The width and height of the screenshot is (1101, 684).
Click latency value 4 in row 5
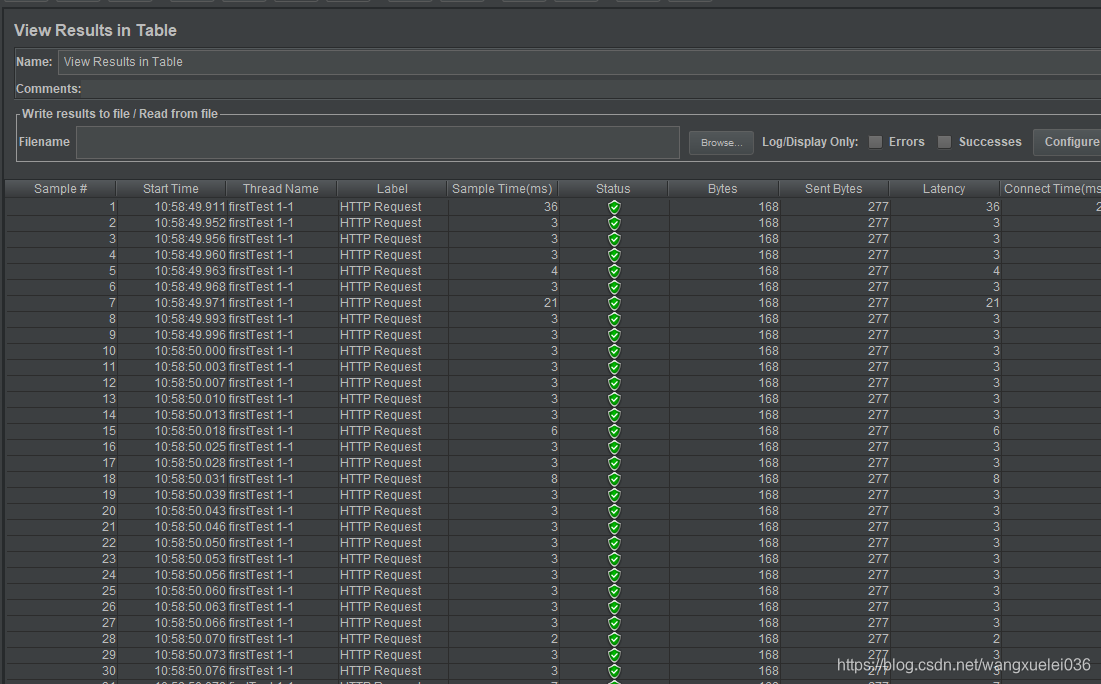[x=996, y=271]
